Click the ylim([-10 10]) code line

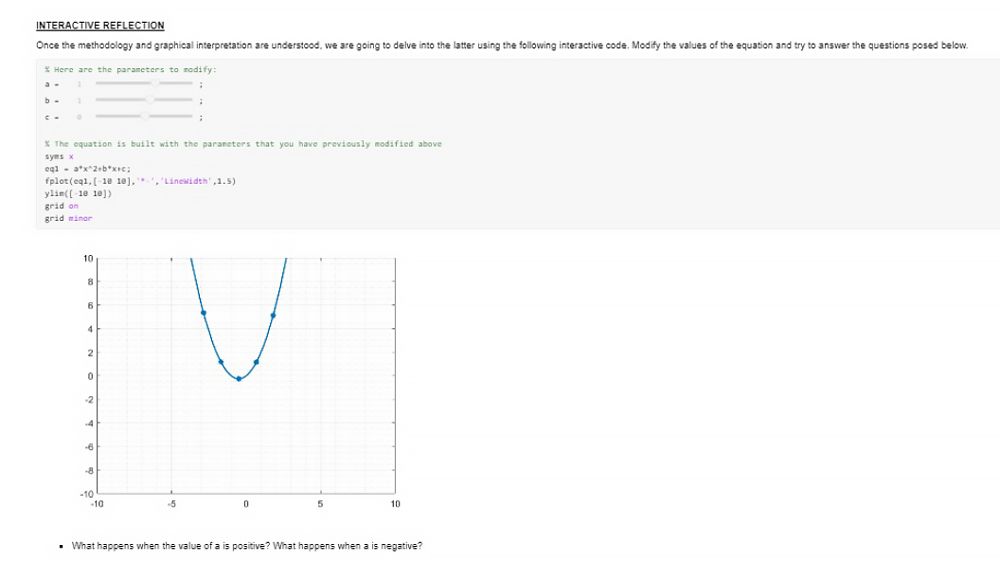78,193
